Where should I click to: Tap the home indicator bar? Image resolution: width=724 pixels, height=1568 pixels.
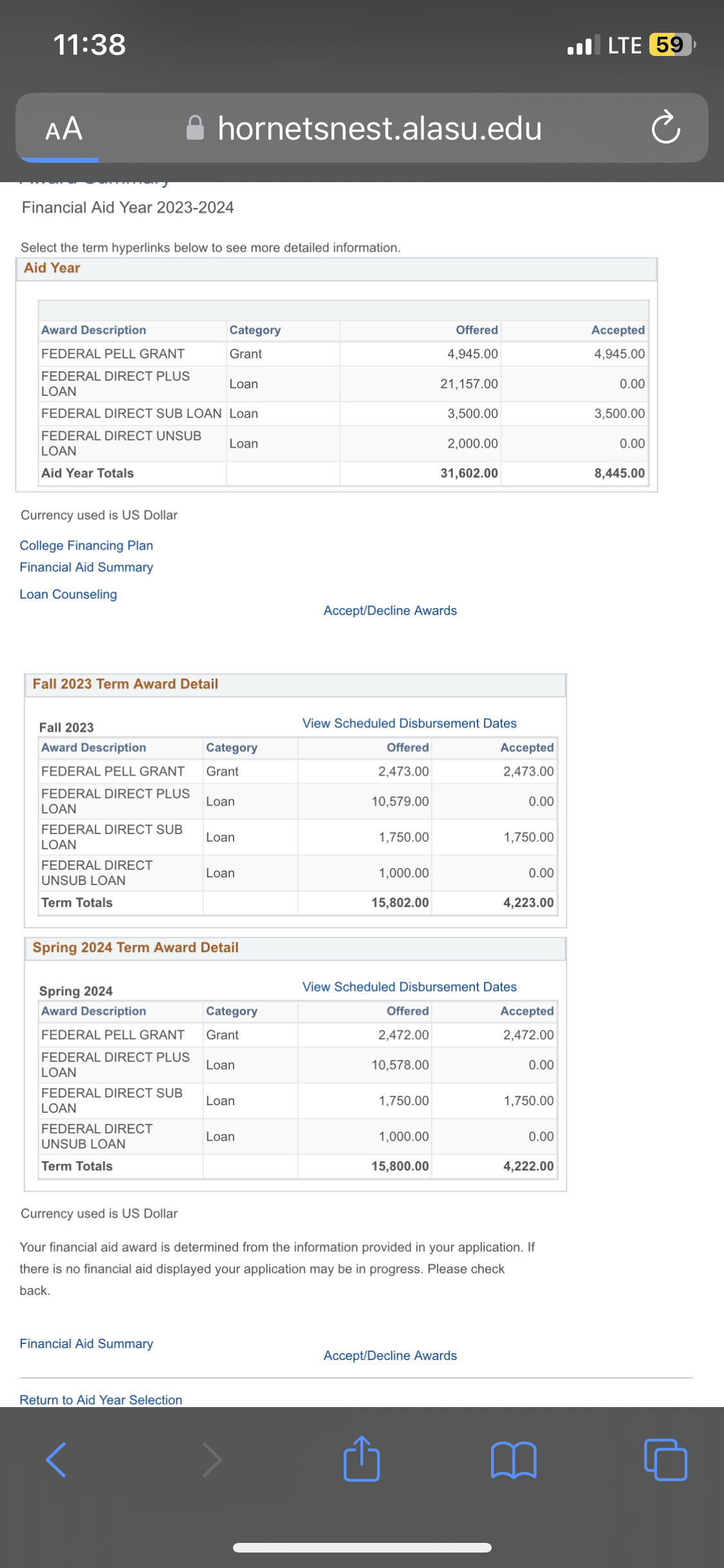[x=362, y=1547]
